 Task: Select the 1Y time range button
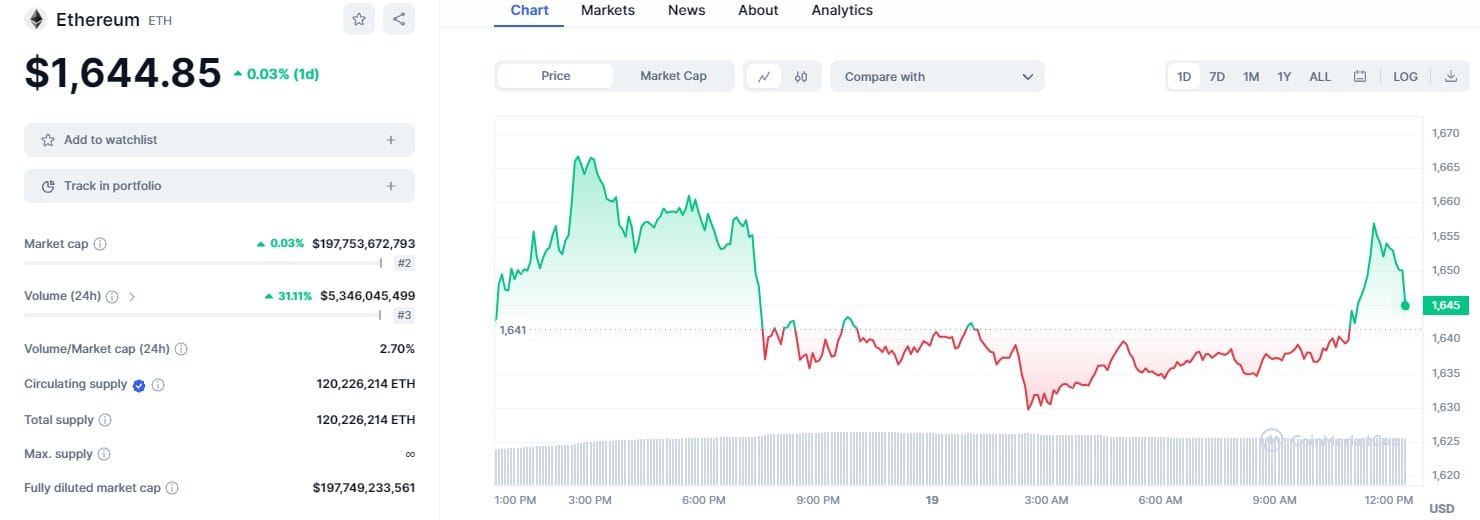[1284, 76]
